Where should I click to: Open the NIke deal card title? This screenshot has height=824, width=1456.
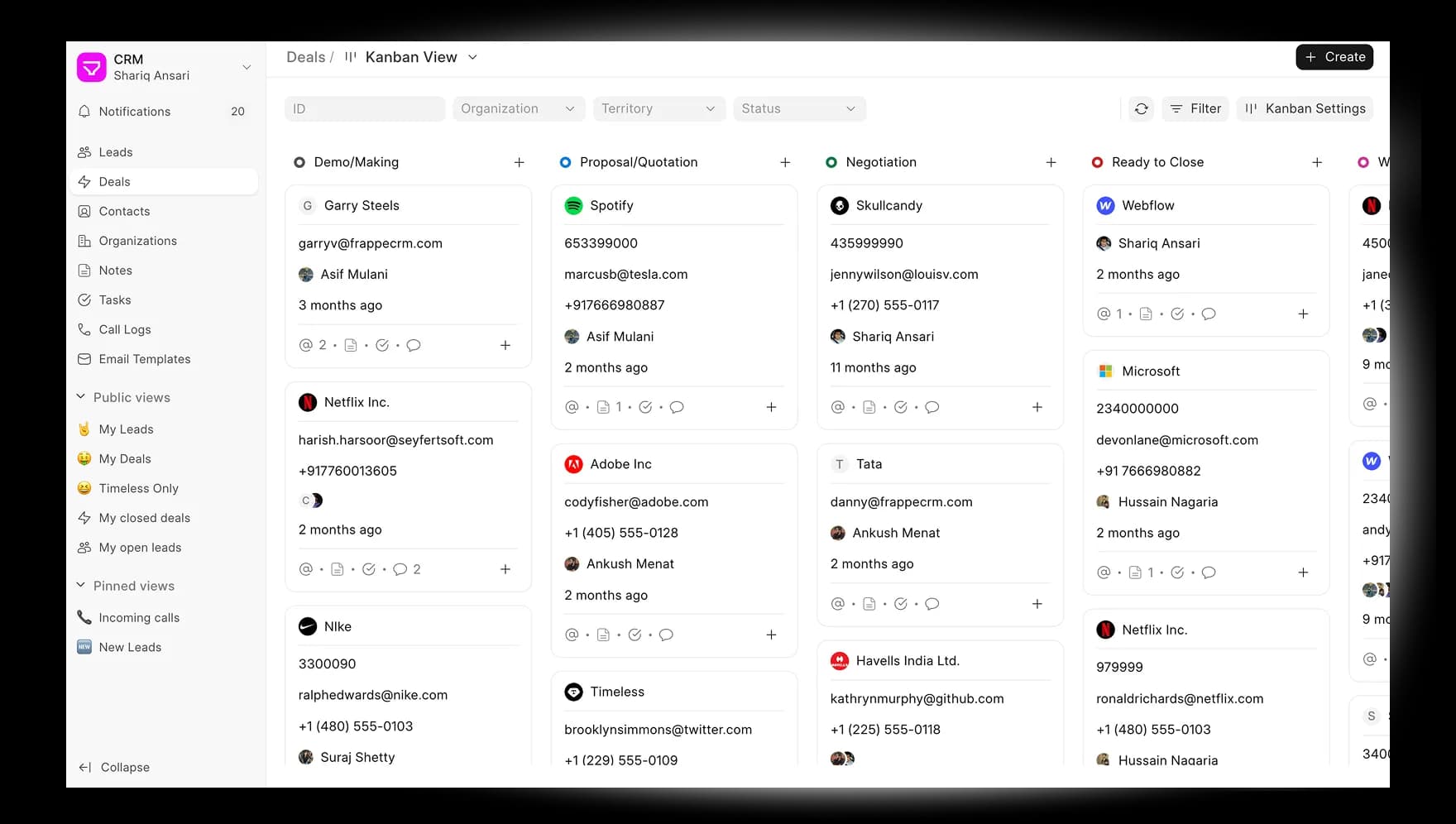point(338,626)
